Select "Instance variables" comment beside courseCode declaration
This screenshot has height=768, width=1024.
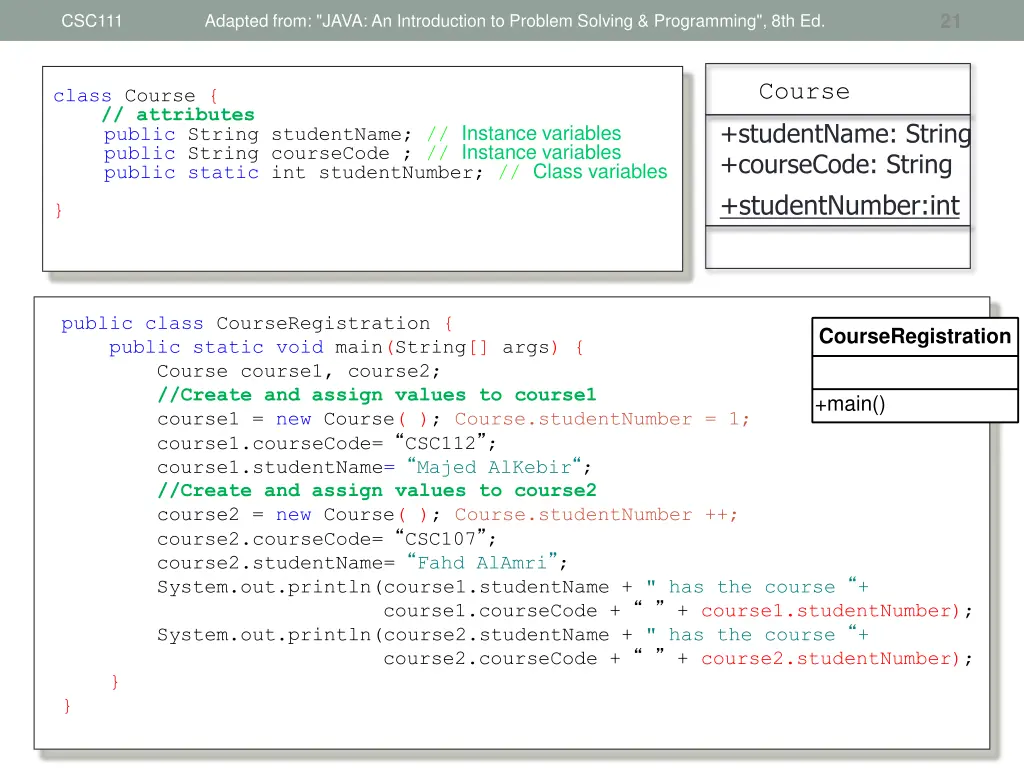(541, 152)
